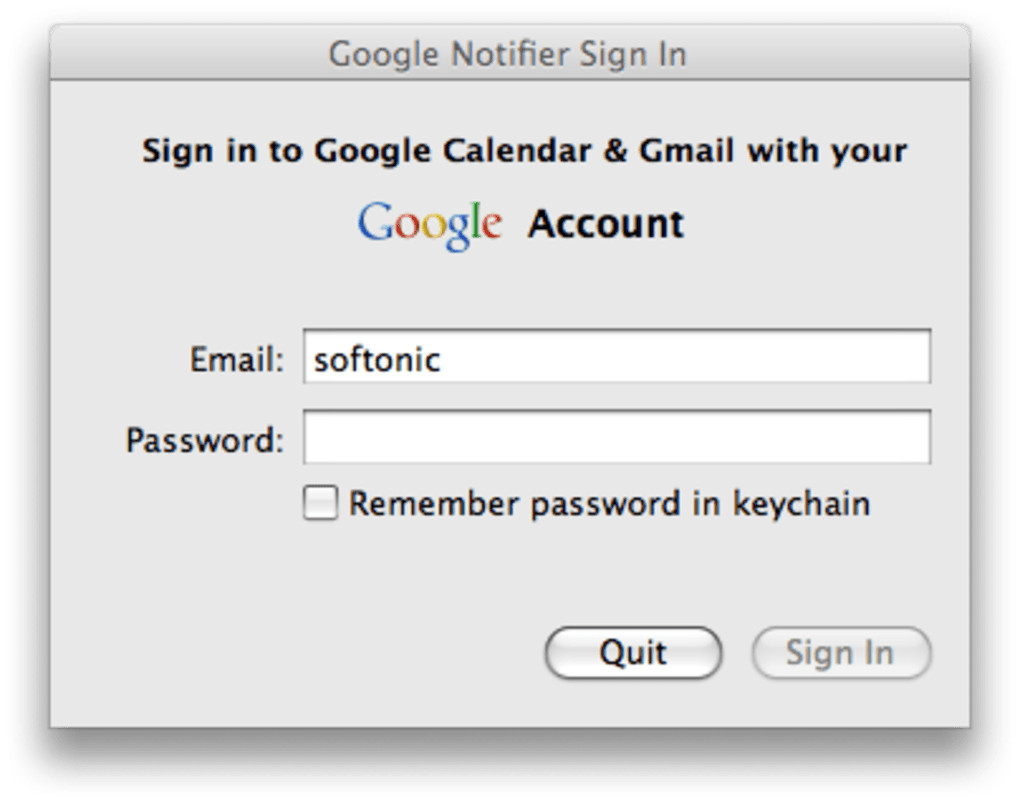Click the "Password:" field label
This screenshot has height=803, width=1020.
pyautogui.click(x=204, y=440)
